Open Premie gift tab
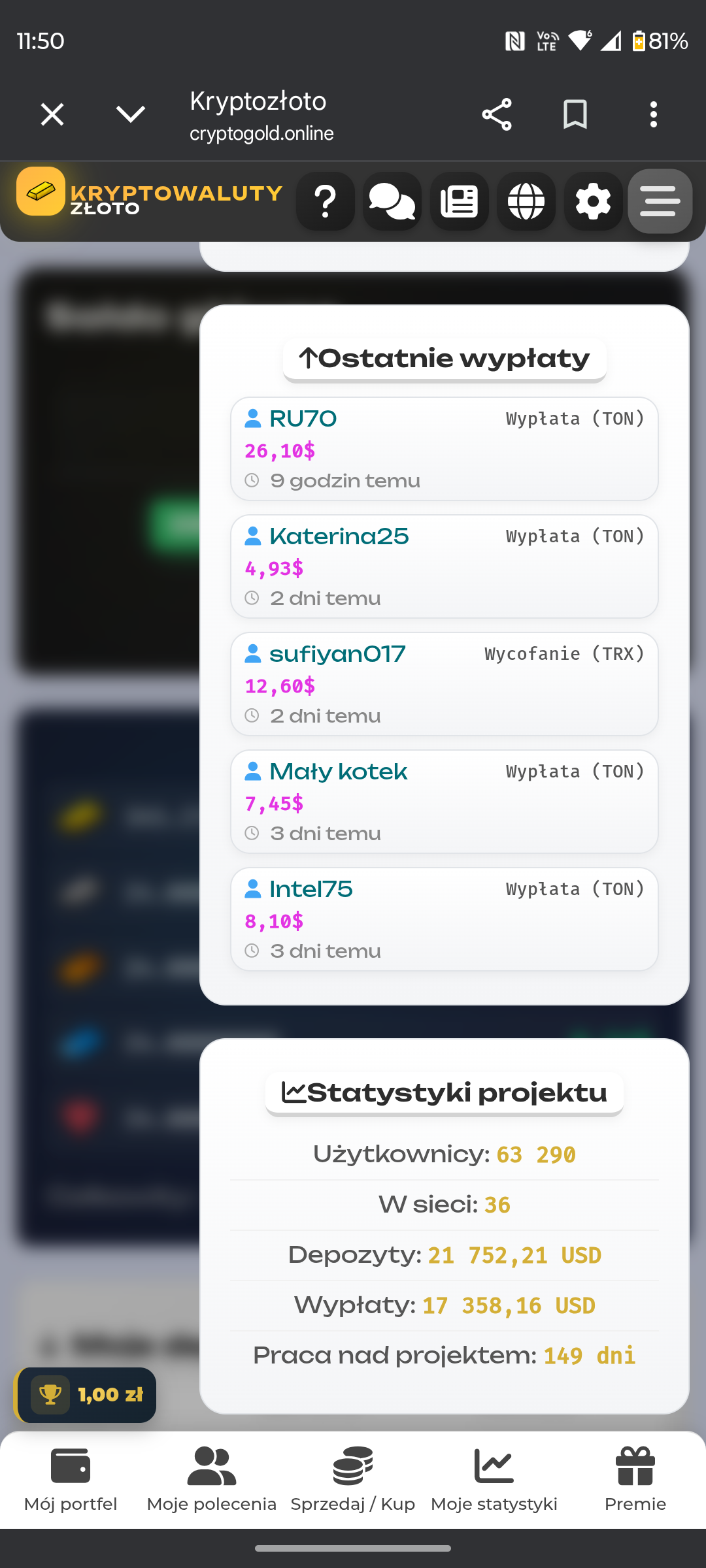The image size is (706, 1568). point(635,1480)
